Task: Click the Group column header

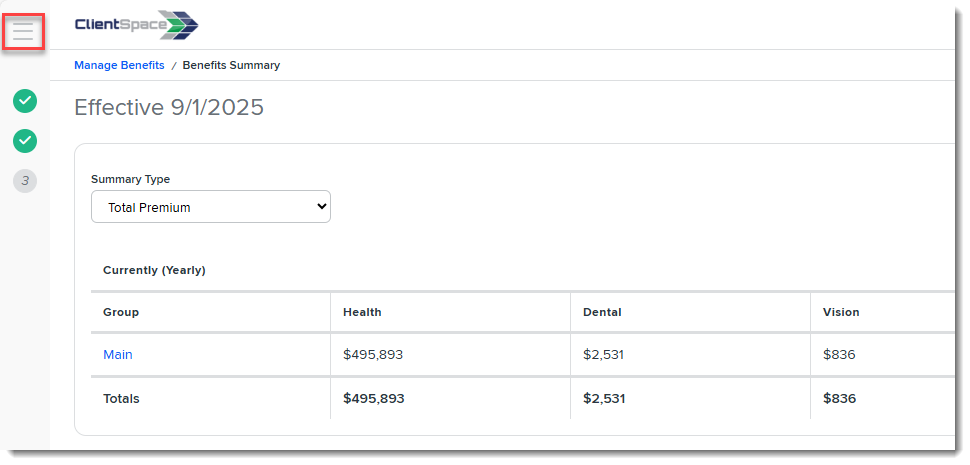Action: (x=121, y=312)
